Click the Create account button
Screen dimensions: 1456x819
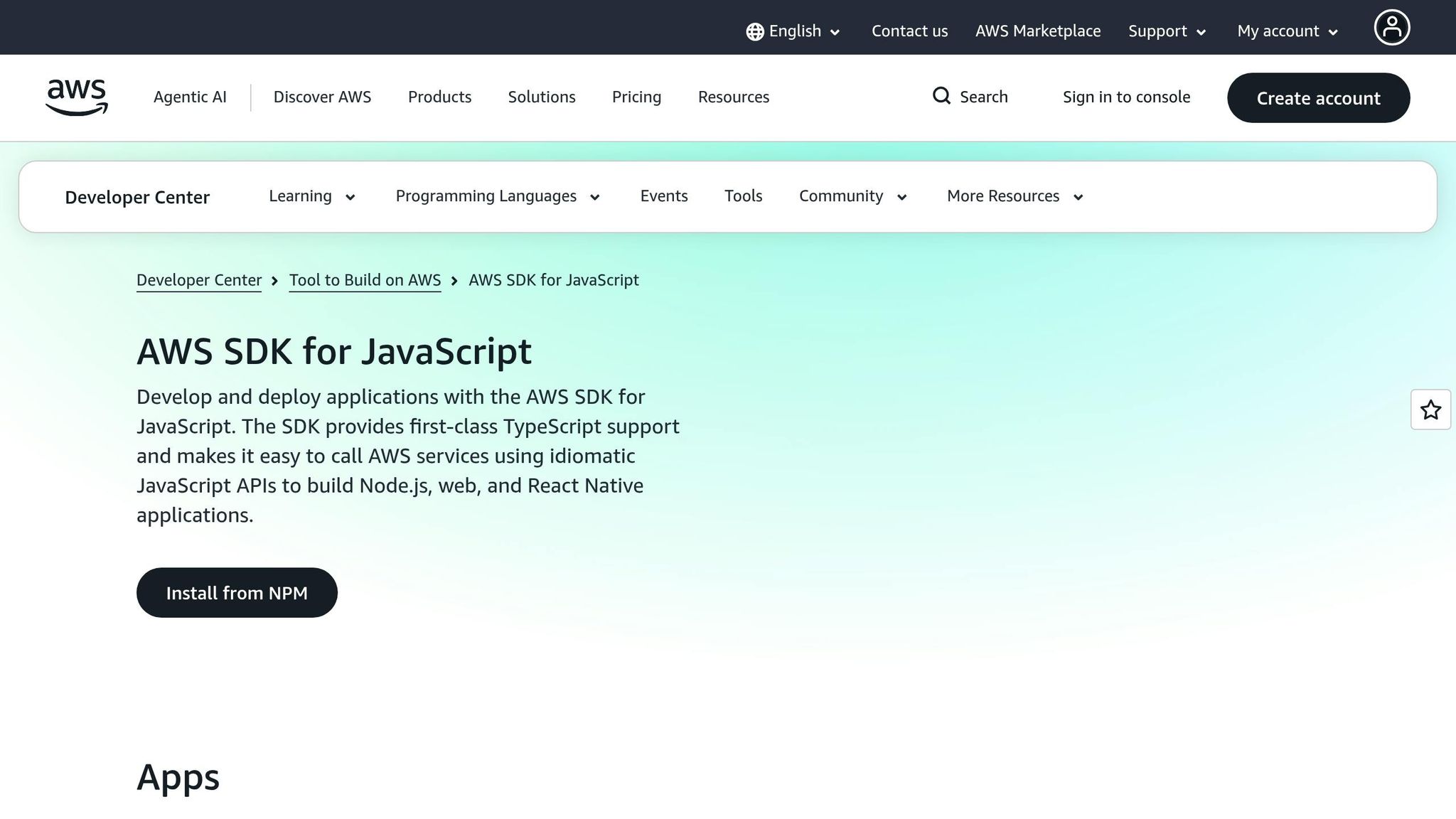pyautogui.click(x=1318, y=97)
